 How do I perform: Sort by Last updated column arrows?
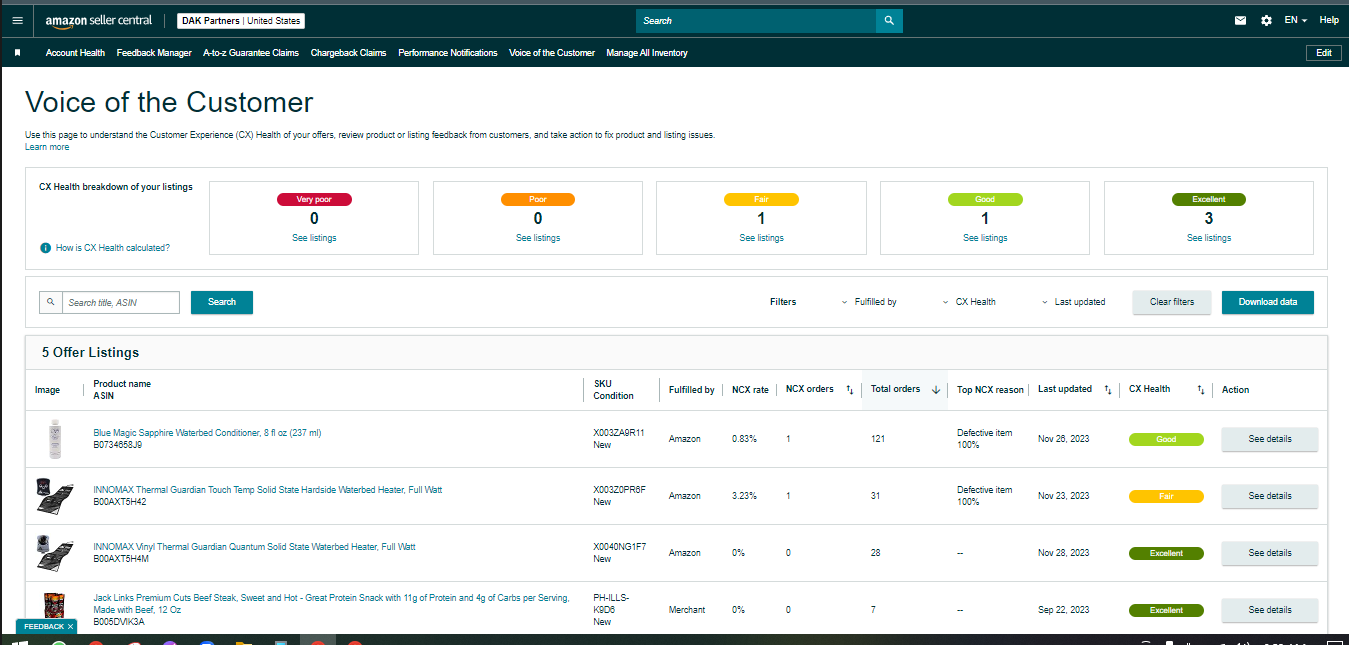click(x=1108, y=390)
